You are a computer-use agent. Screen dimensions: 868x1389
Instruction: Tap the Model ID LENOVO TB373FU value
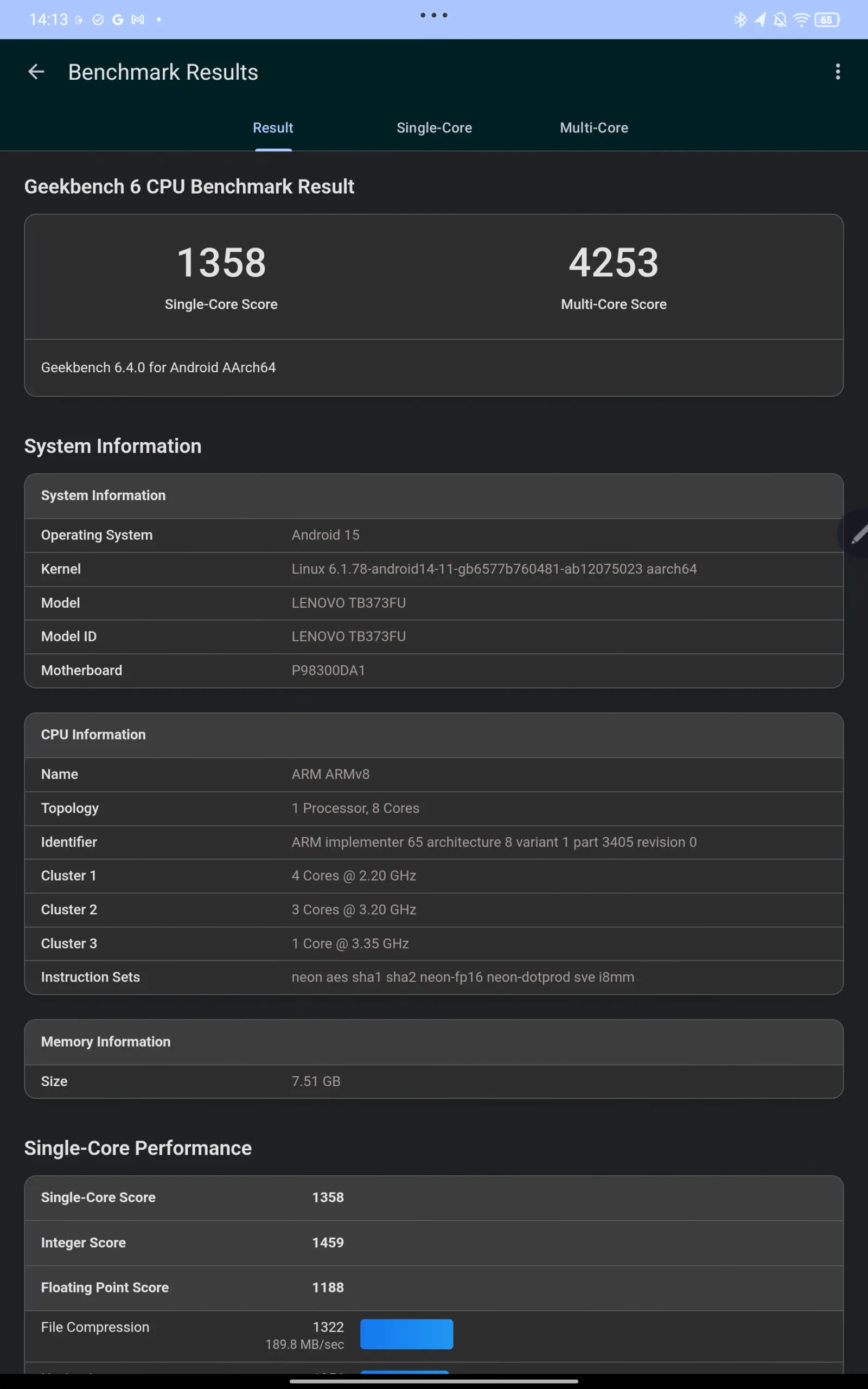tap(348, 636)
